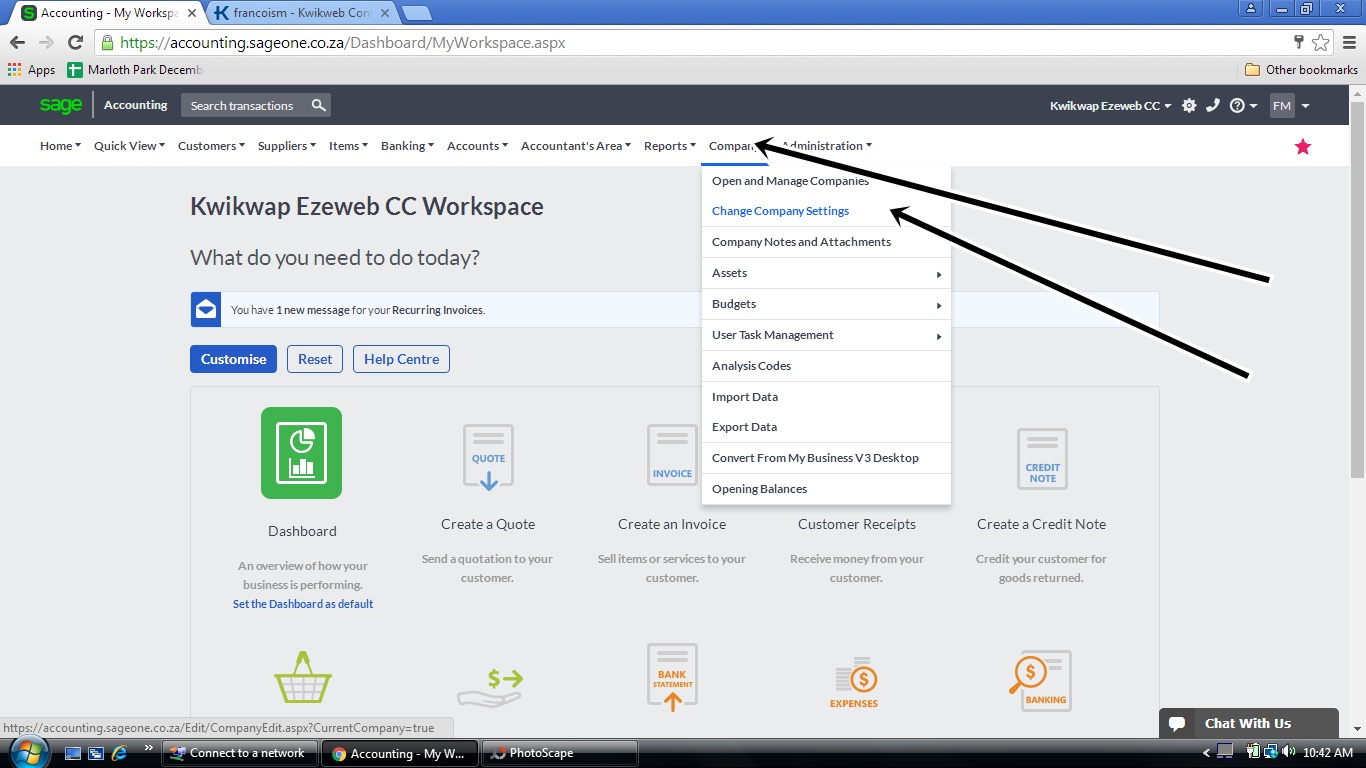Click the Create a Credit Note icon

(x=1042, y=461)
